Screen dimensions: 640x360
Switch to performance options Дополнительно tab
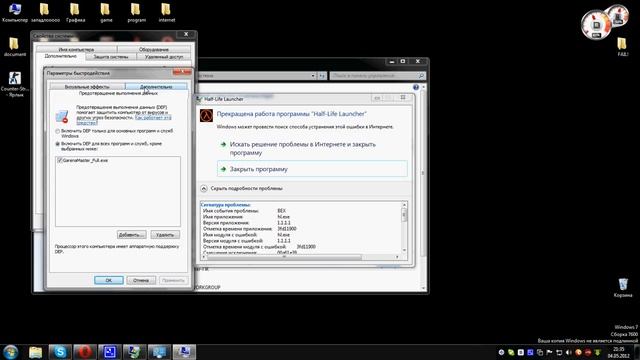[156, 87]
